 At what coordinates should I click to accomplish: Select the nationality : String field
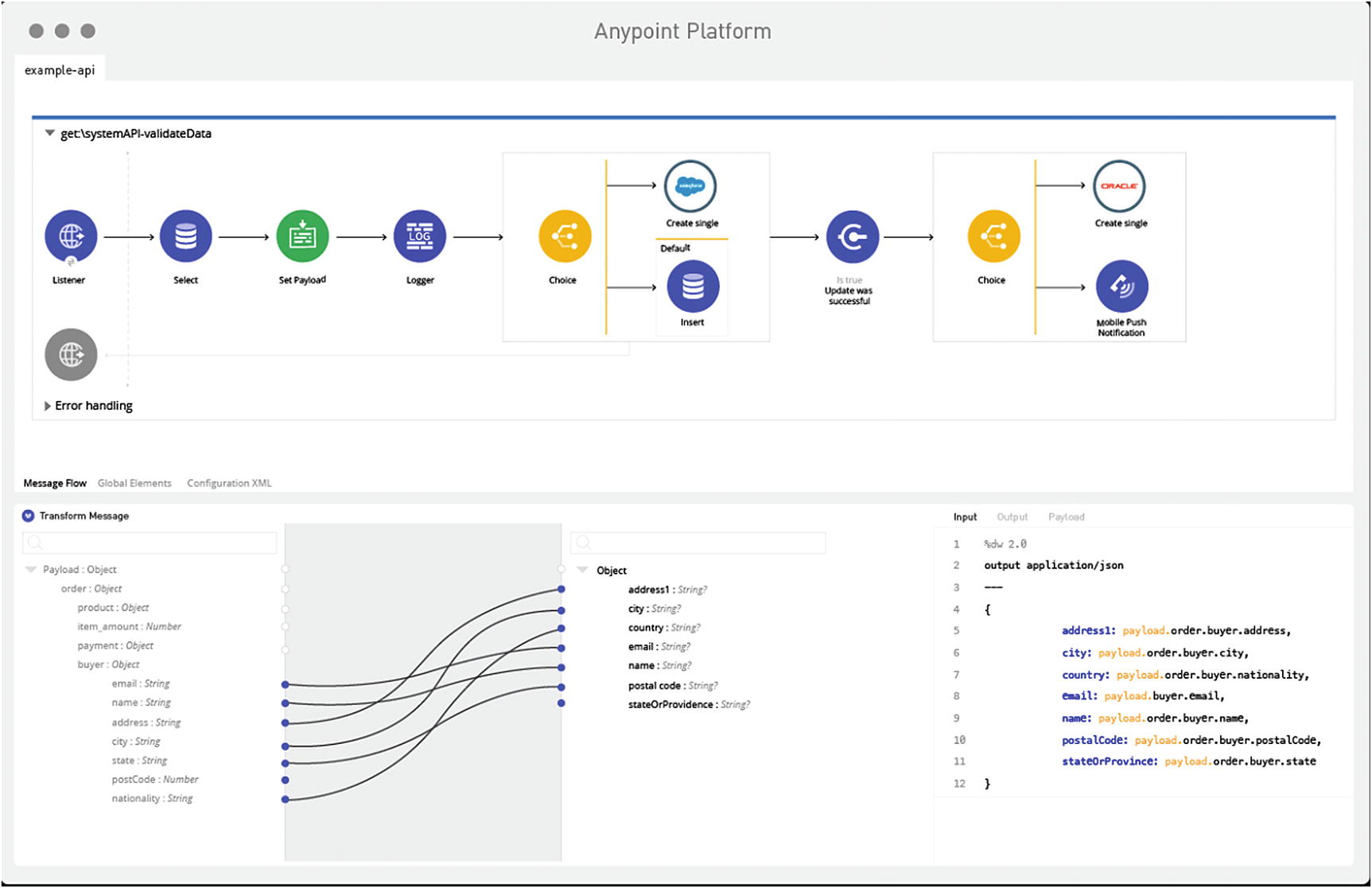pyautogui.click(x=152, y=799)
